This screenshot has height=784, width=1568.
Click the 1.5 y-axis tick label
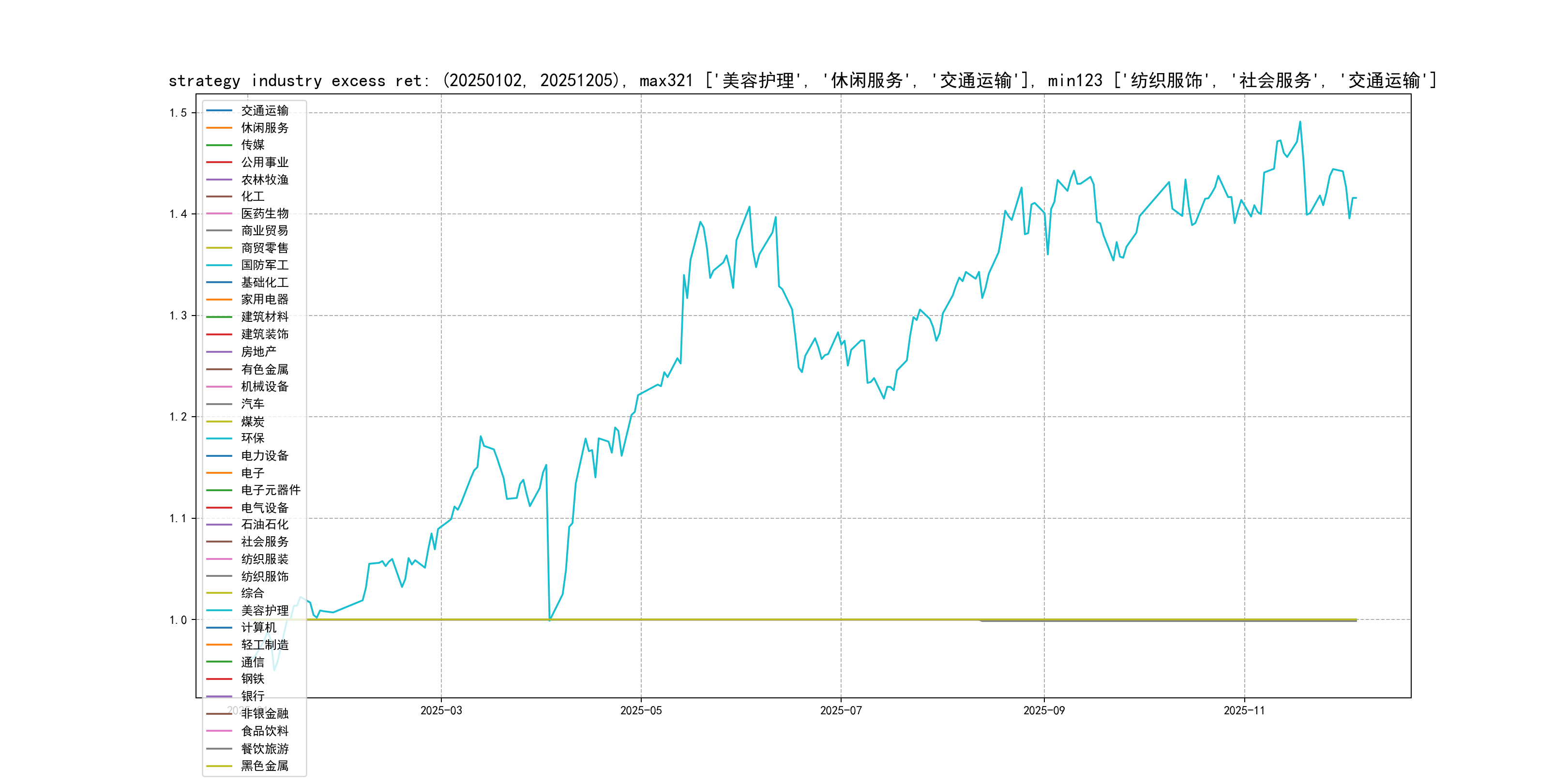[178, 113]
